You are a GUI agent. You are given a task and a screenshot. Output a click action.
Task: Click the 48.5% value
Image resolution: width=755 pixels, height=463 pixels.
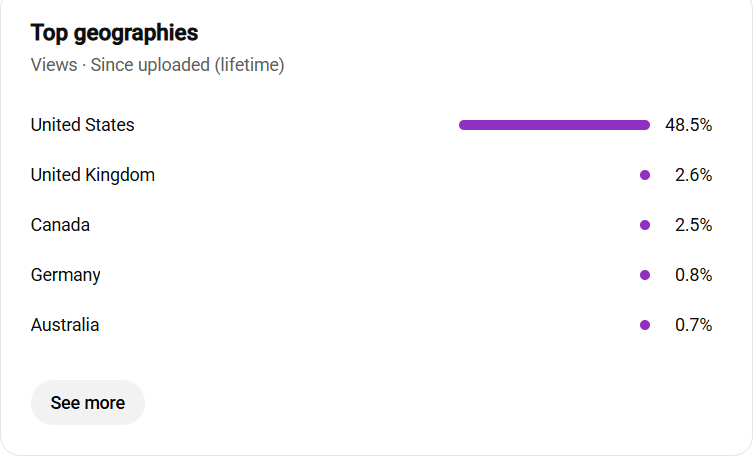[x=689, y=125]
